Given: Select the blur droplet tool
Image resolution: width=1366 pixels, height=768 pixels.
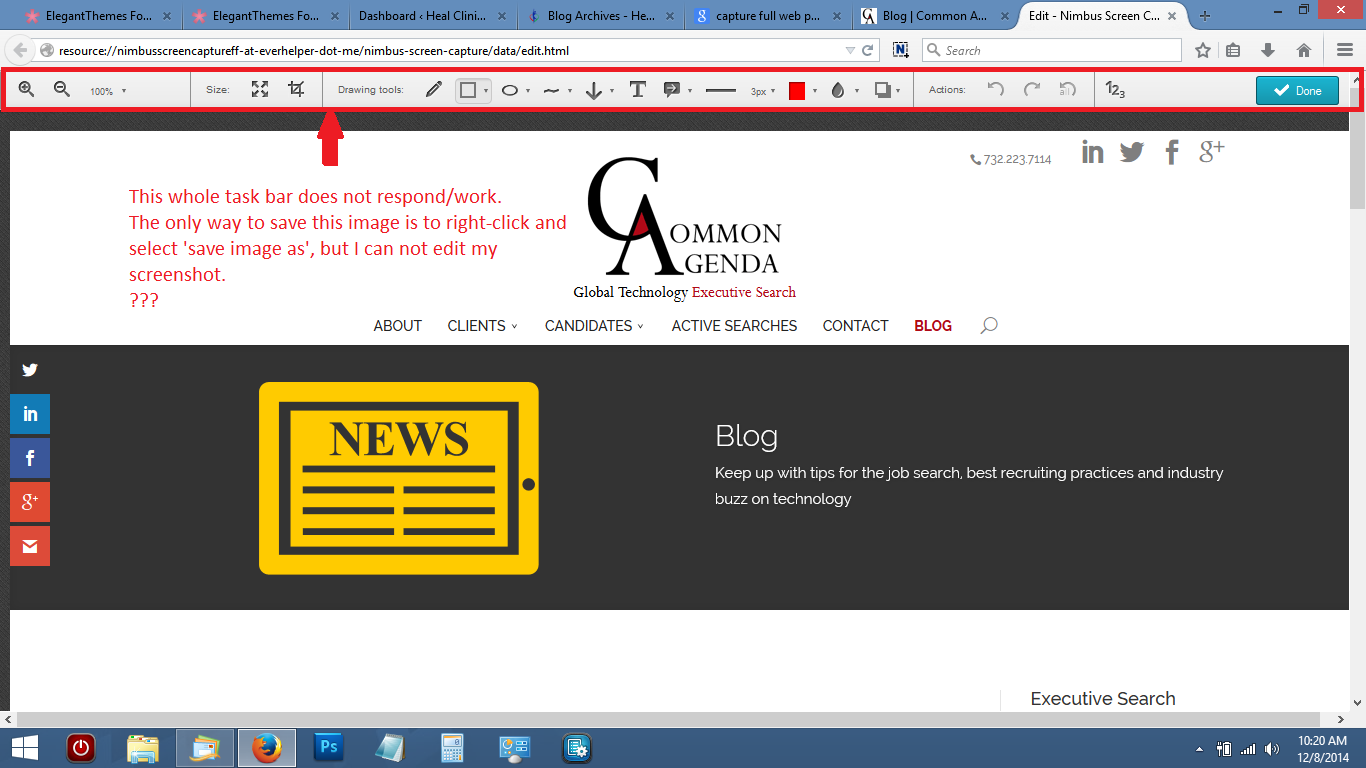Looking at the screenshot, I should (x=838, y=90).
